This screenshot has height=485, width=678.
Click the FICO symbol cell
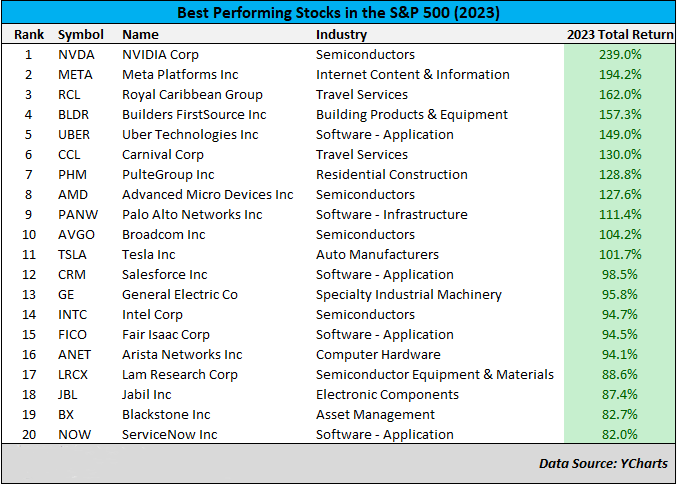[x=75, y=335]
